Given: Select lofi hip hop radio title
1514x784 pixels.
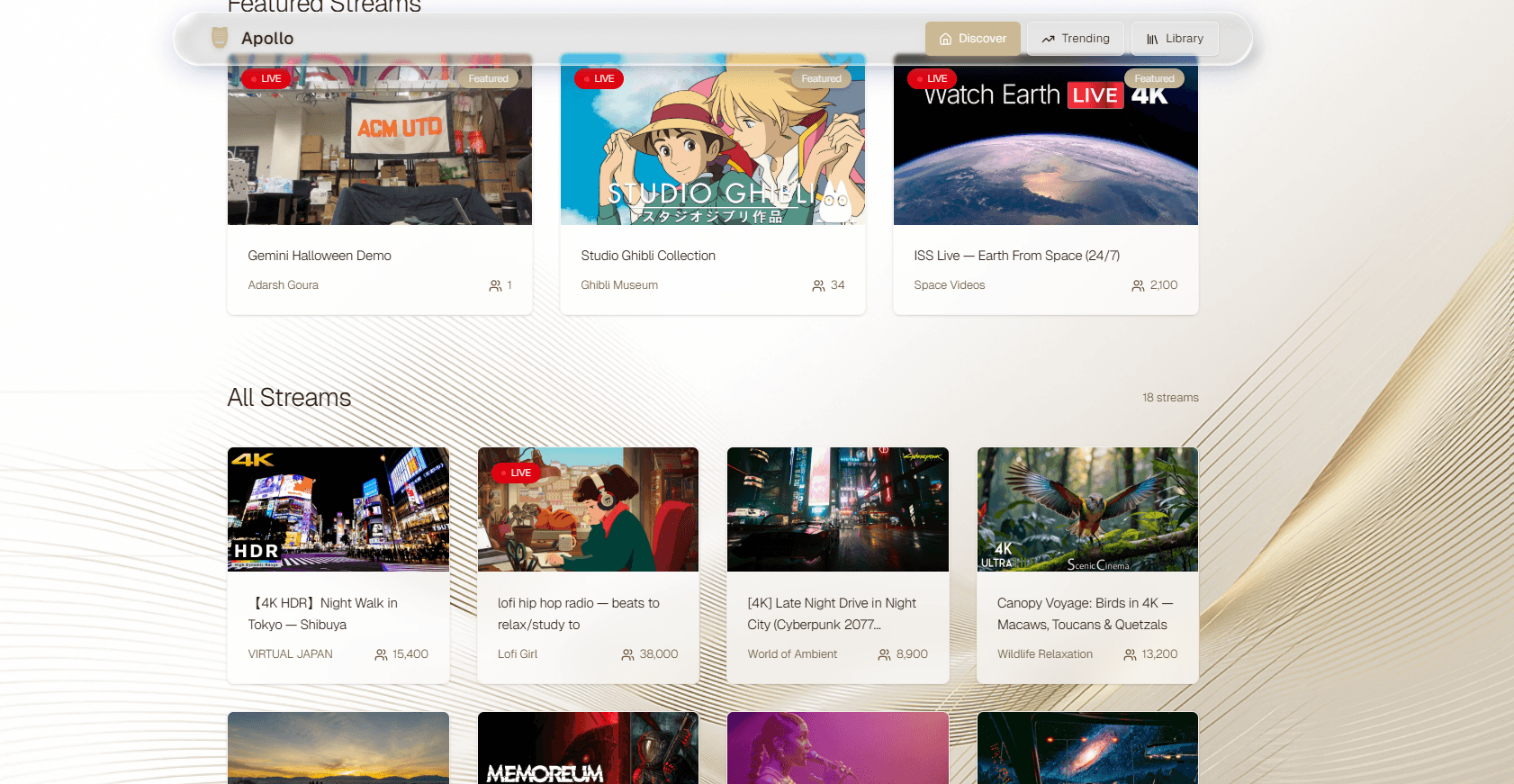Looking at the screenshot, I should [x=579, y=614].
